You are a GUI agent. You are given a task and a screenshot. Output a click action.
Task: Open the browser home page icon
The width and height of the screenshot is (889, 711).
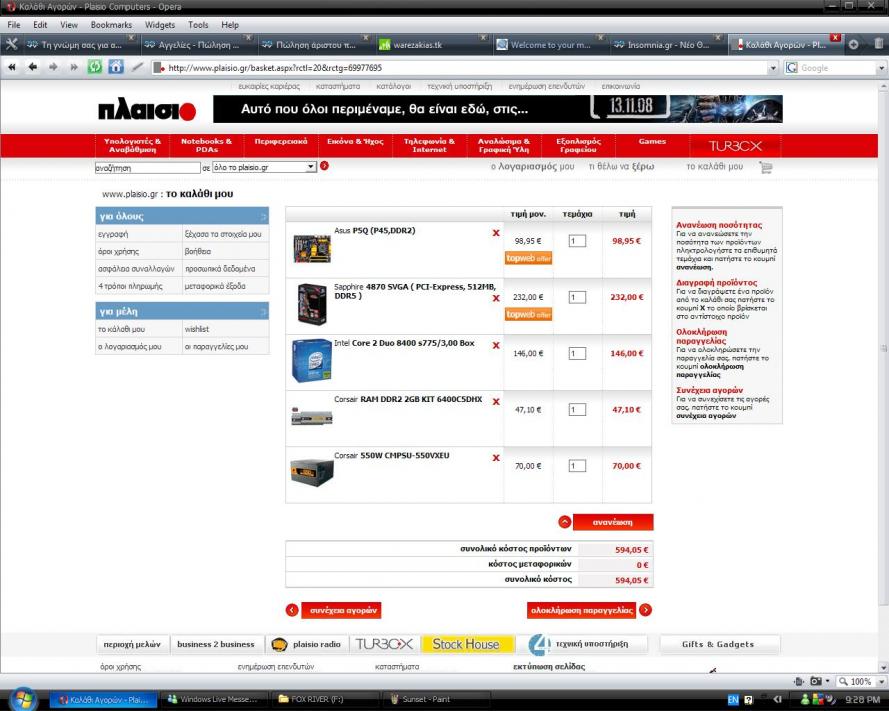[x=116, y=67]
